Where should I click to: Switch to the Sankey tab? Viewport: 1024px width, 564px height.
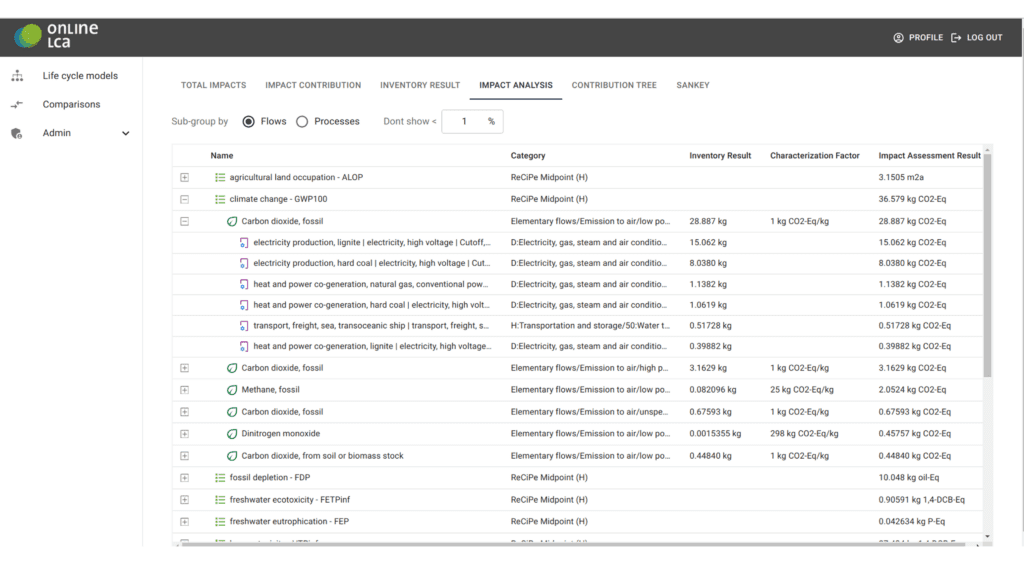[x=692, y=86]
